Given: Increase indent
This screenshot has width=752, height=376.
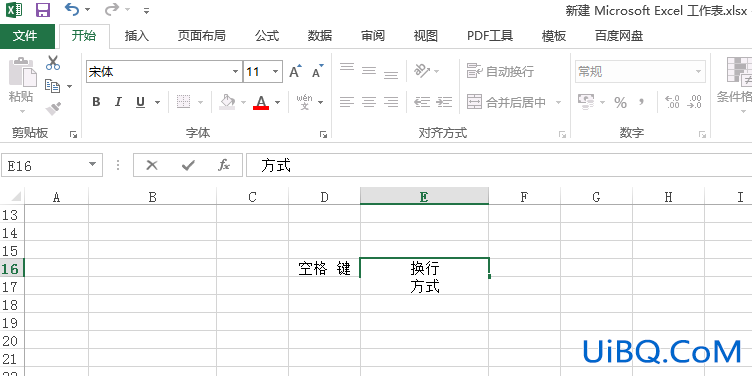Looking at the screenshot, I should pyautogui.click(x=445, y=102).
